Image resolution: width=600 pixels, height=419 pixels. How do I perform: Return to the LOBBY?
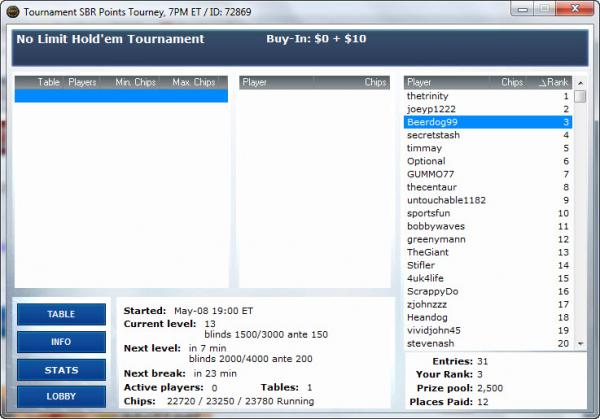coord(61,397)
